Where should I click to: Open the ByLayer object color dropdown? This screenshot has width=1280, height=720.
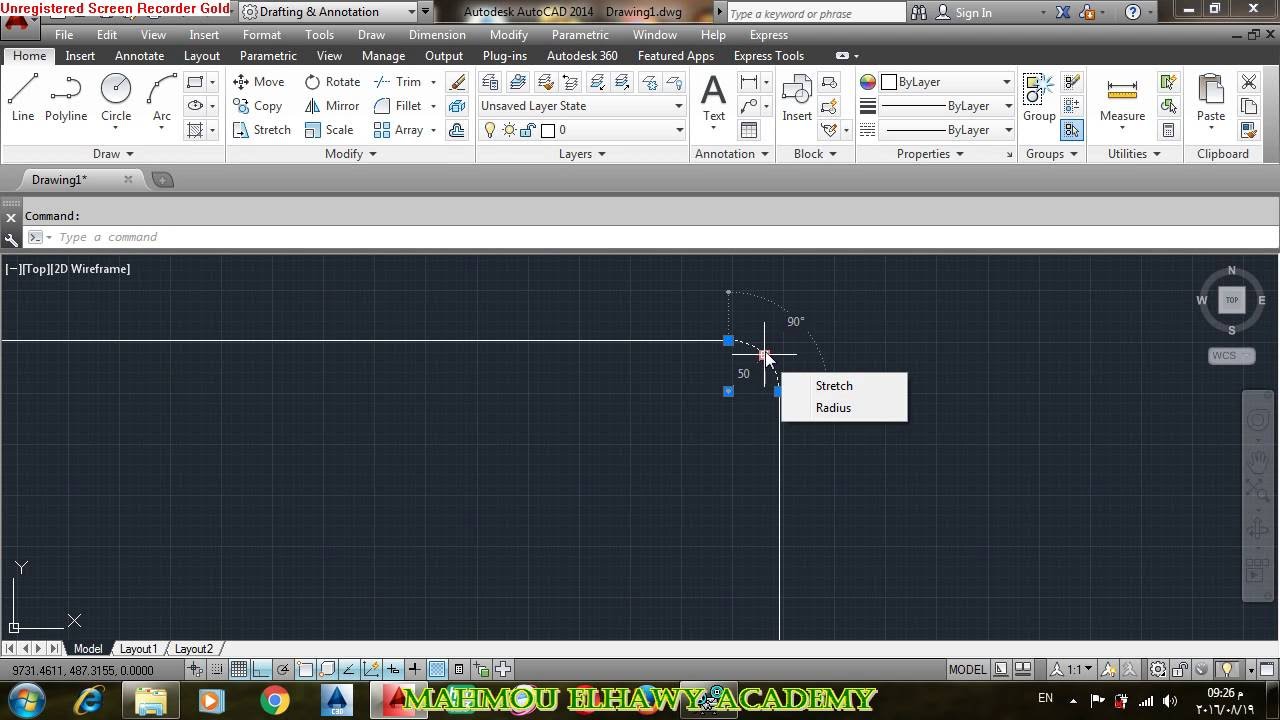pos(946,82)
